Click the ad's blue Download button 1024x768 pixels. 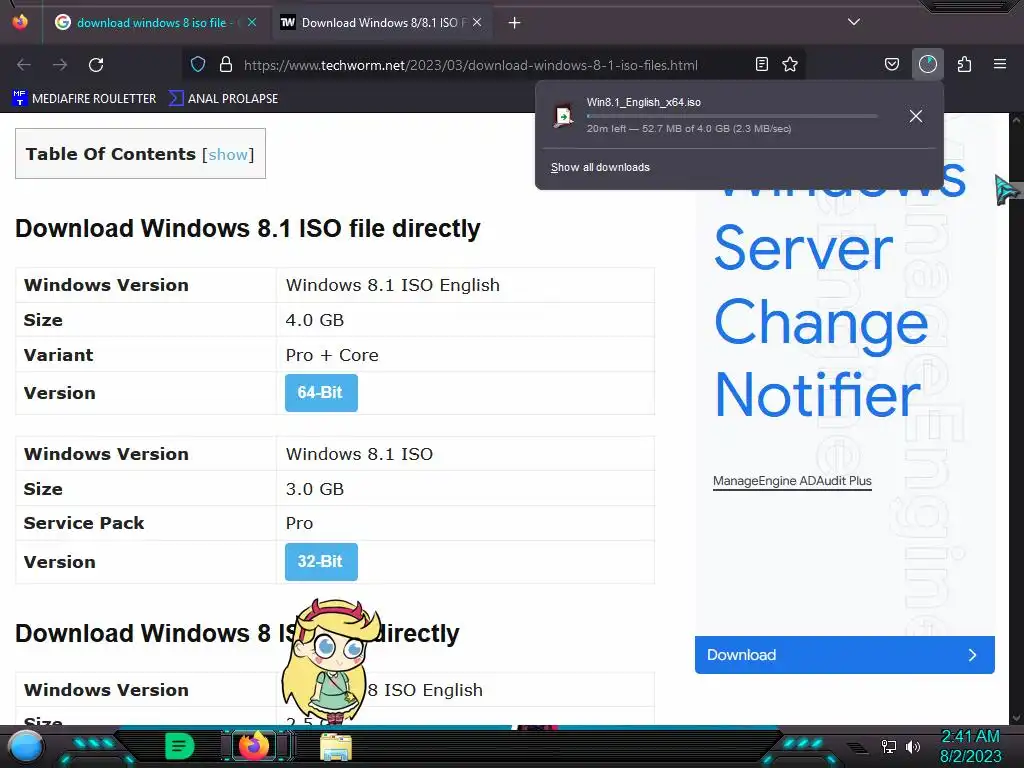(844, 655)
